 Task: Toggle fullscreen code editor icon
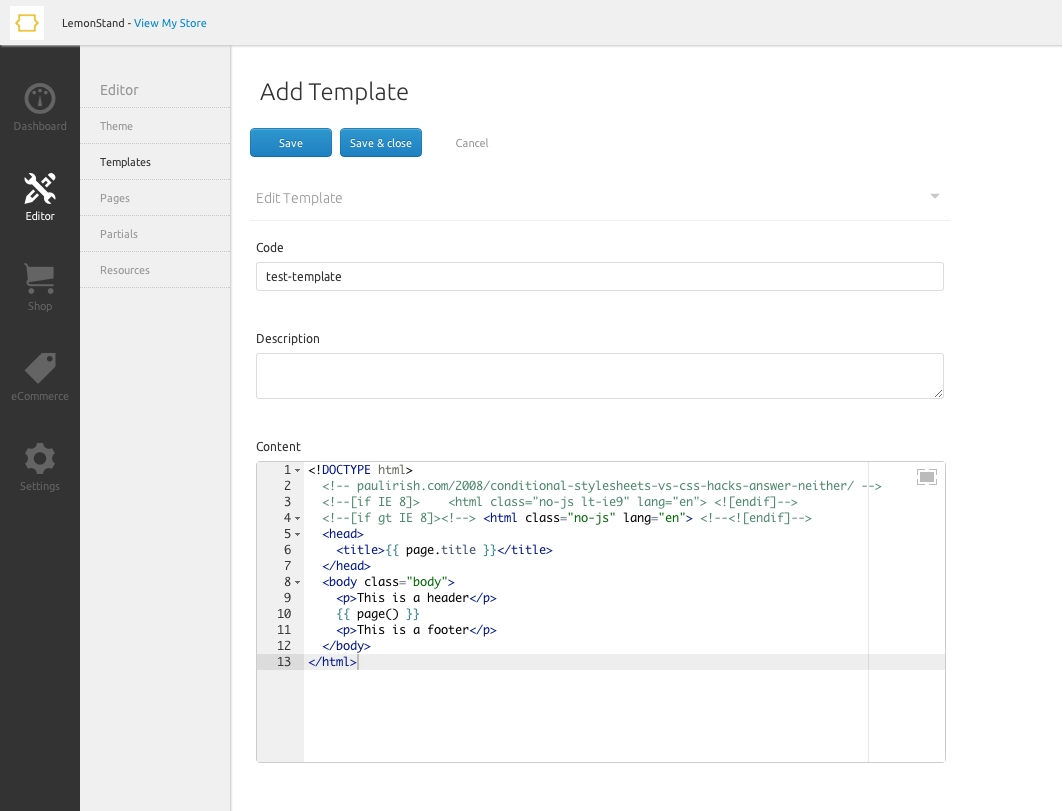927,477
